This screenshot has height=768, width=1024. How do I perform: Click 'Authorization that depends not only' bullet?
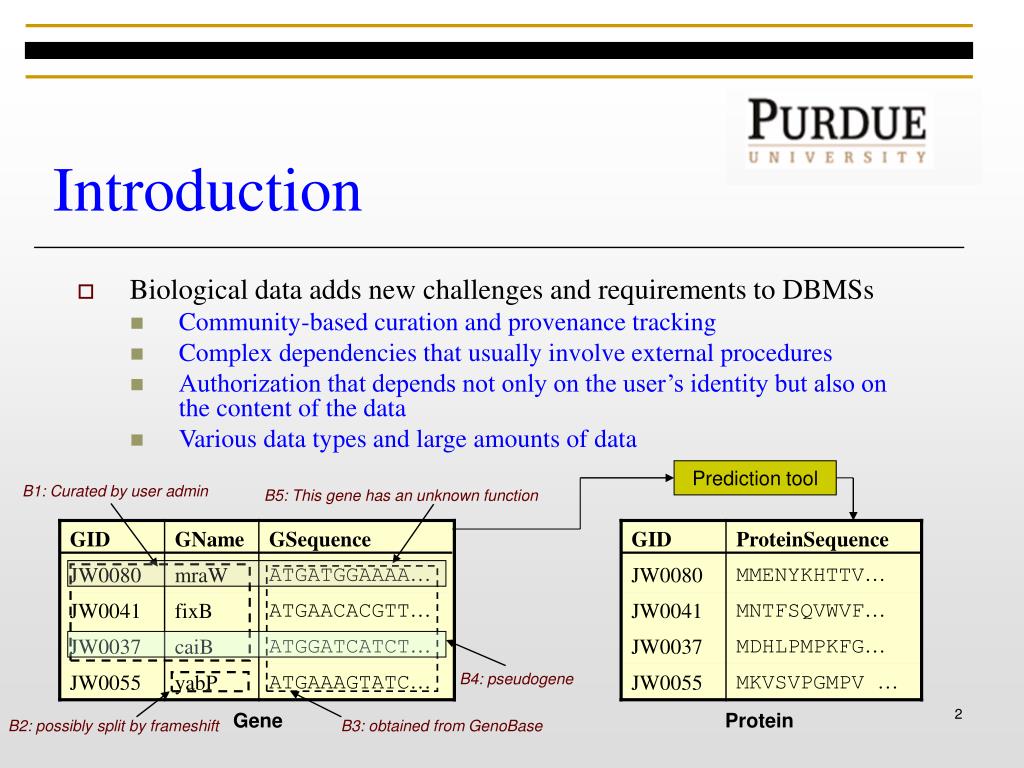532,396
